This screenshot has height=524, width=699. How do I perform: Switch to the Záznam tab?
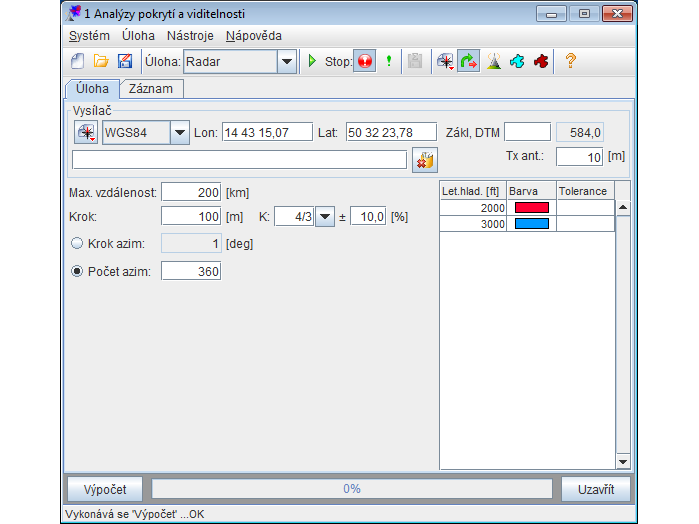[x=151, y=89]
